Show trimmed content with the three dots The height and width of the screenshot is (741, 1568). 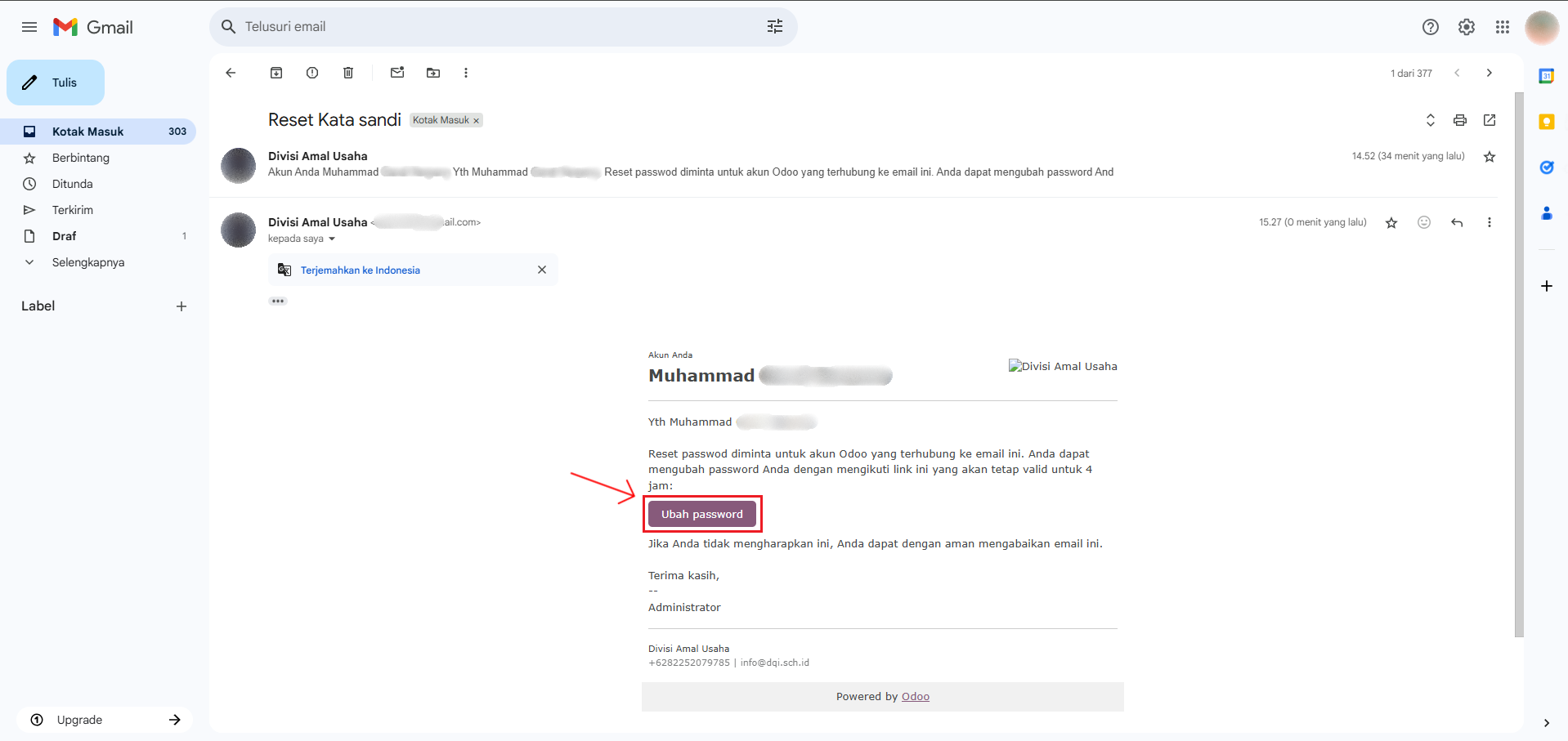(x=278, y=301)
